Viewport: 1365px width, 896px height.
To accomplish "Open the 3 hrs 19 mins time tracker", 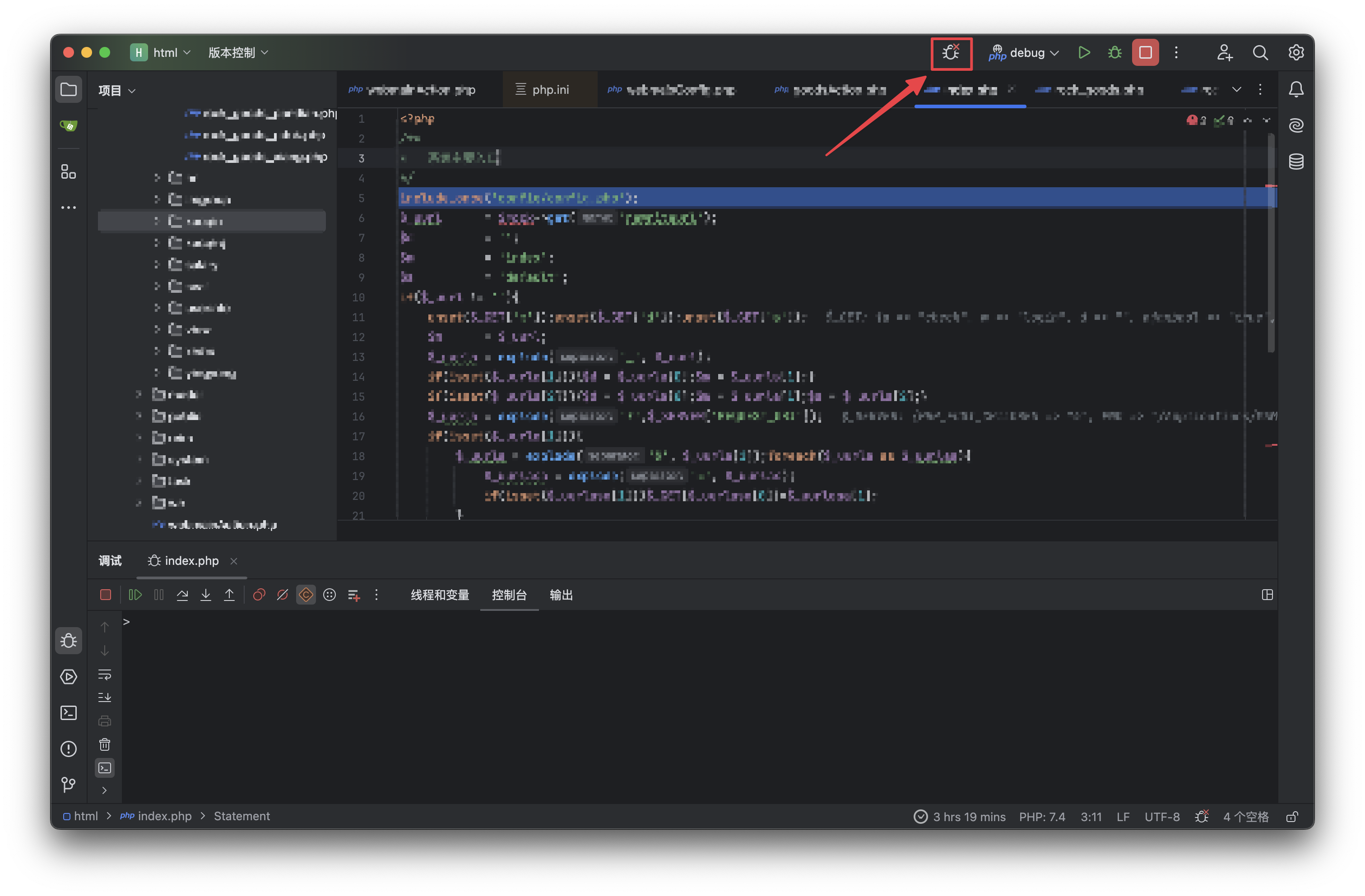I will pyautogui.click(x=960, y=817).
